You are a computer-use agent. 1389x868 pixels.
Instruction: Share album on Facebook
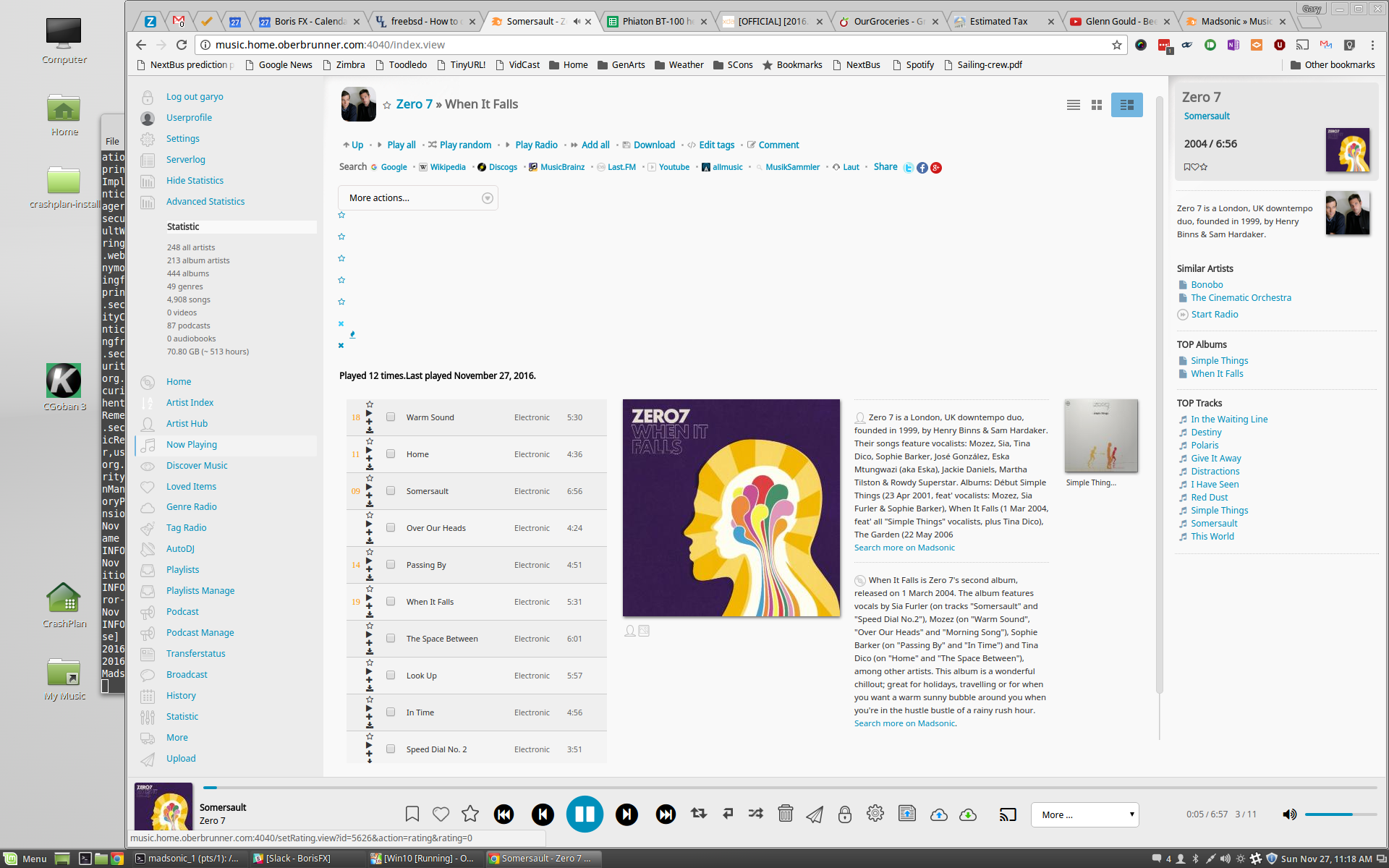coord(922,168)
